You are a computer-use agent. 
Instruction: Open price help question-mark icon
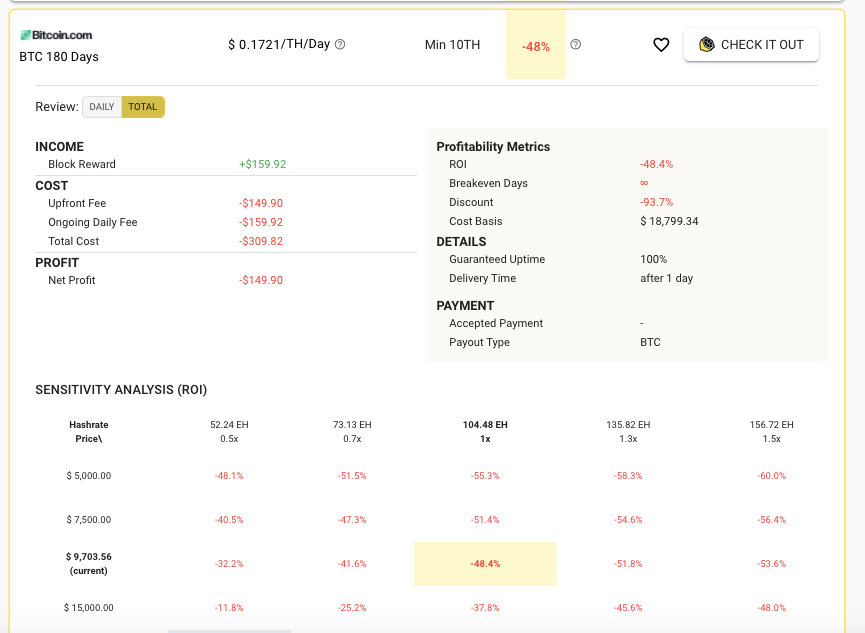coord(340,44)
